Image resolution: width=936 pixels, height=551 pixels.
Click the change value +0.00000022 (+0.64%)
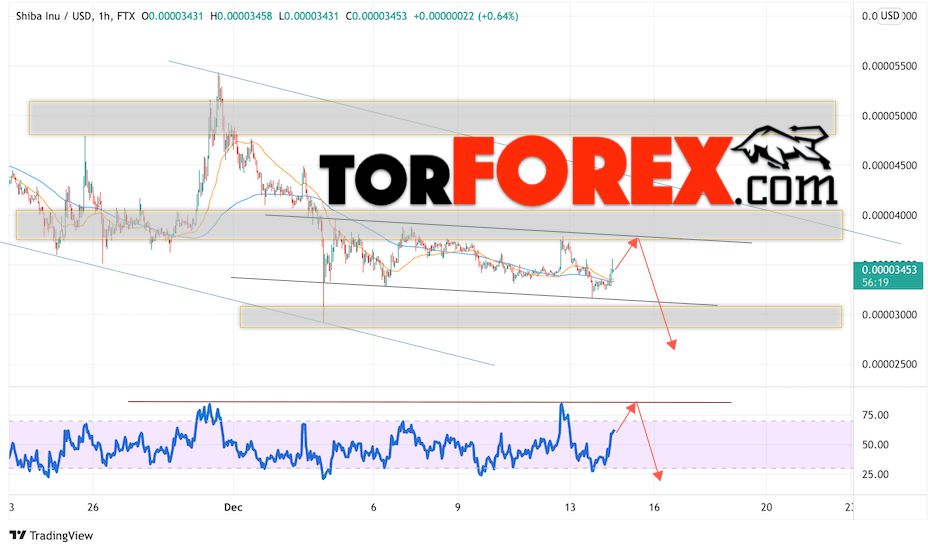pos(466,17)
